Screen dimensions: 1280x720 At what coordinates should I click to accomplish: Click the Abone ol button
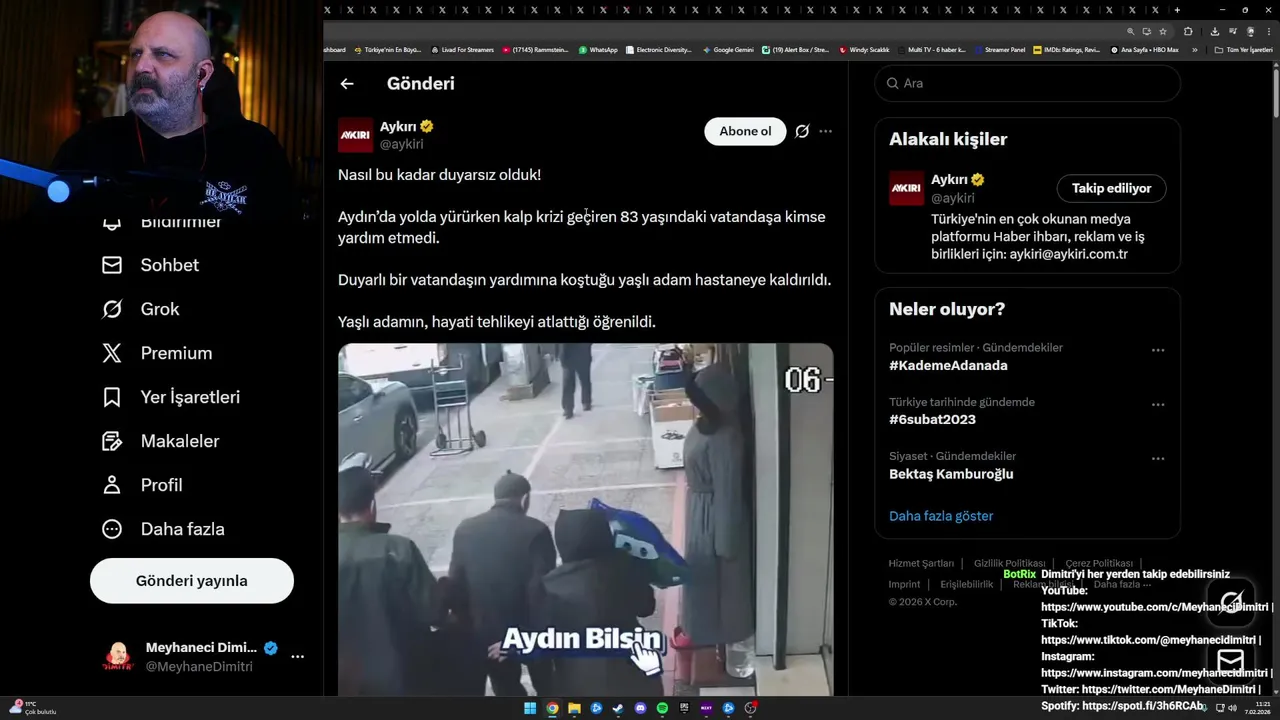pos(745,131)
